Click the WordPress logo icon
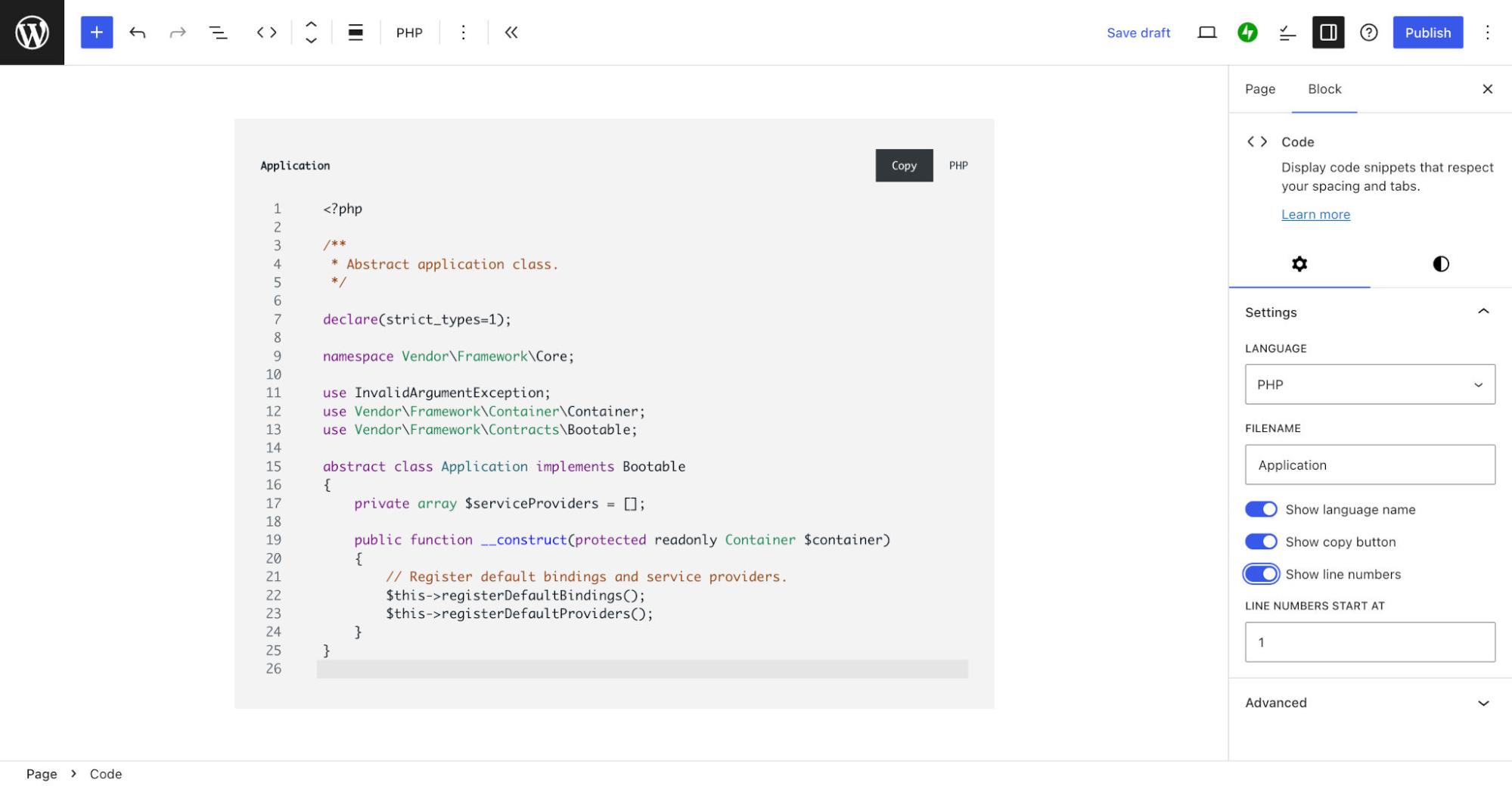 [31, 32]
